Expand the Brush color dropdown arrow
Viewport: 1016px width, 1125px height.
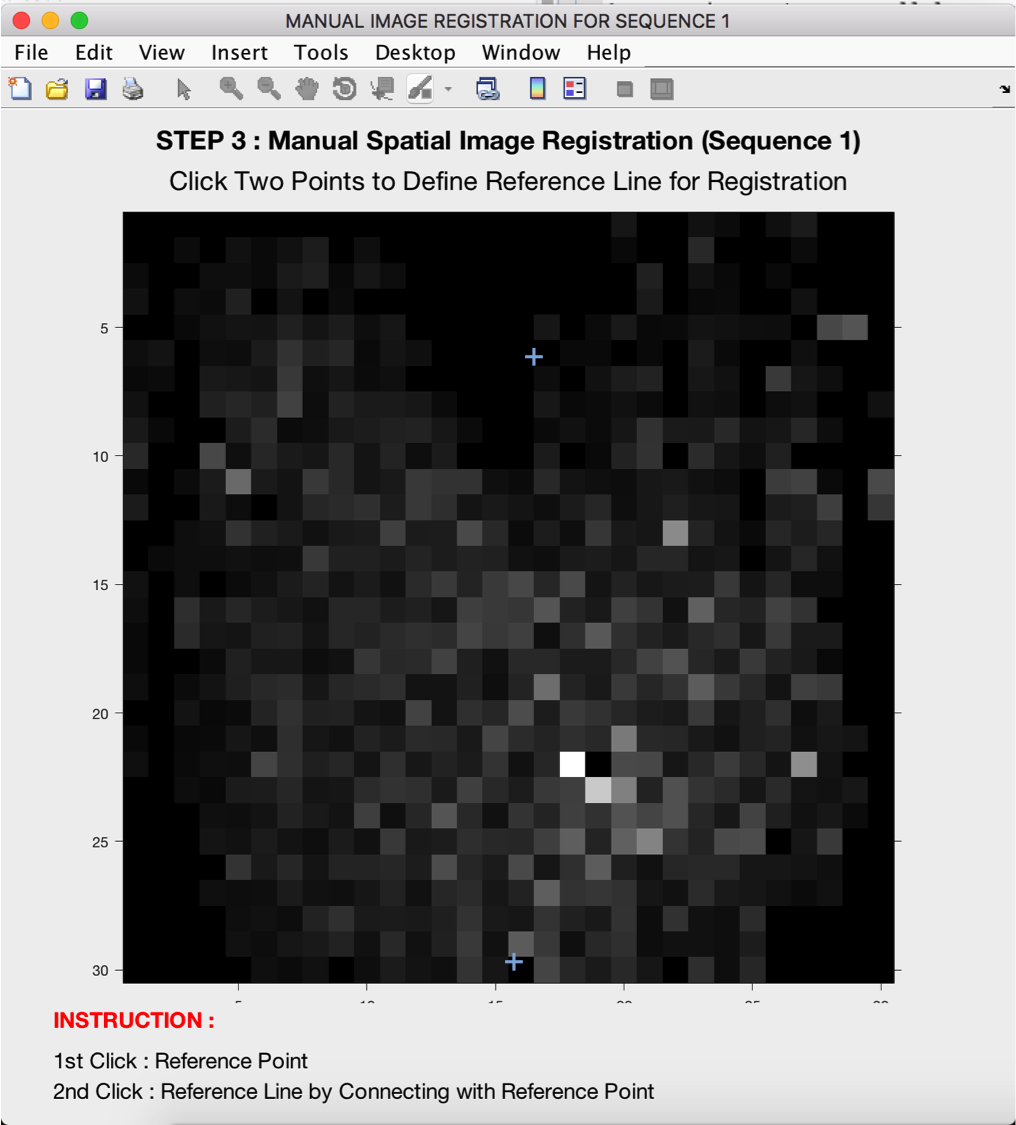click(448, 89)
